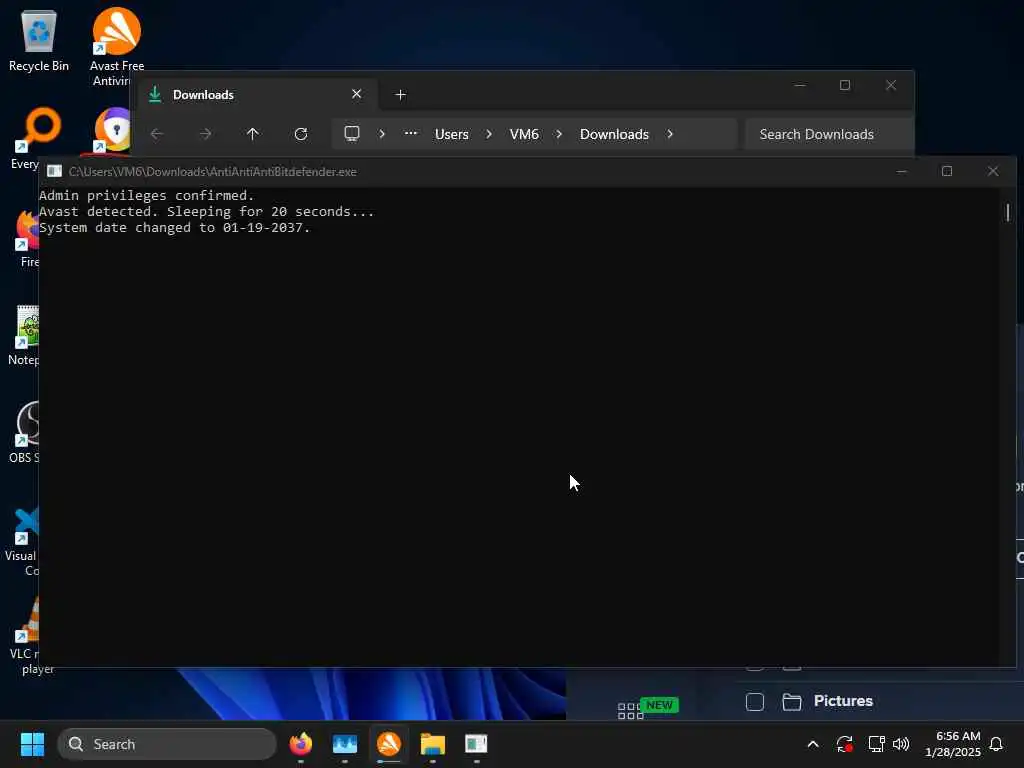Go up one folder in Explorer
The width and height of the screenshot is (1024, 768).
coord(253,134)
